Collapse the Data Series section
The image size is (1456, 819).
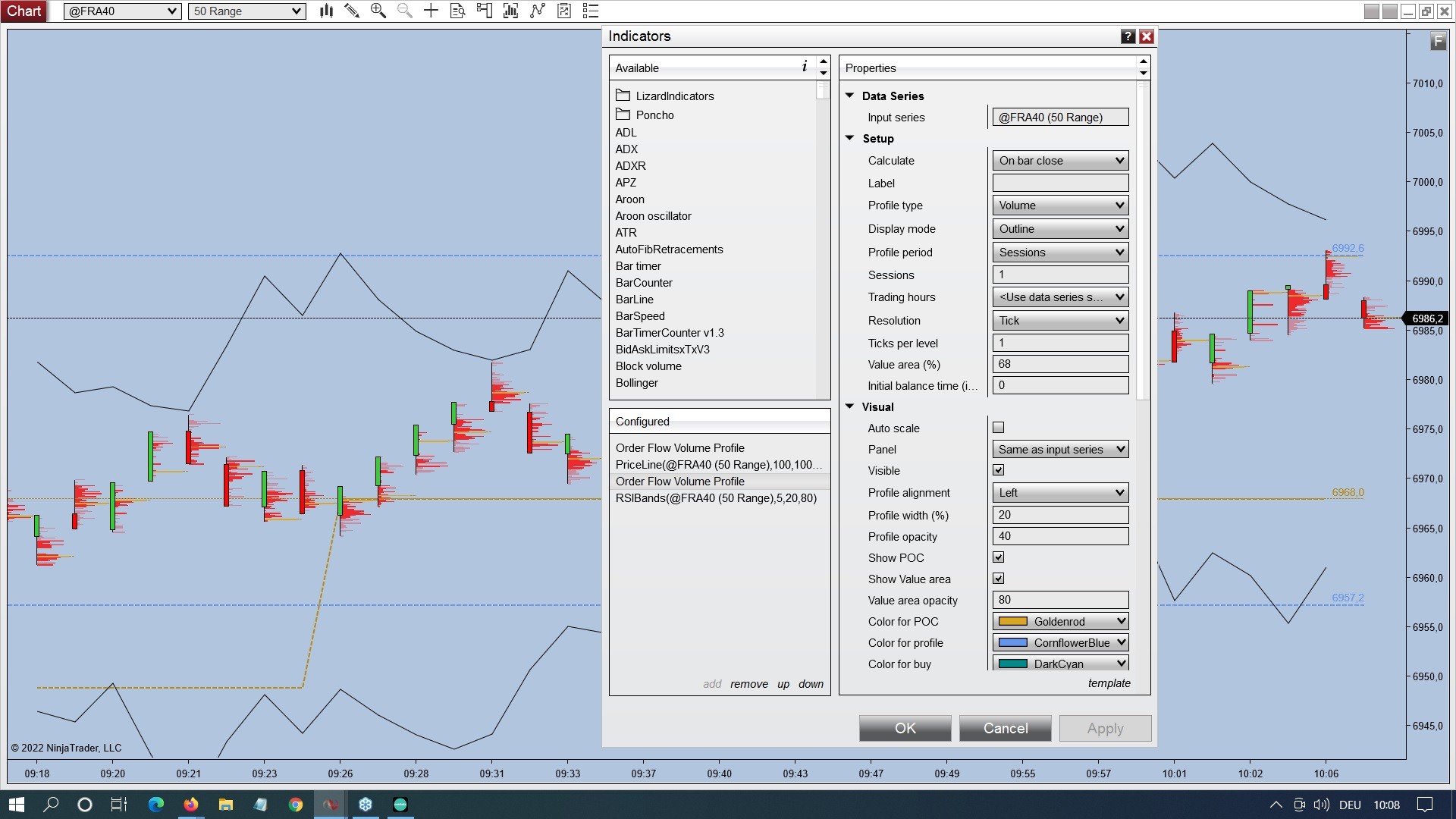[x=849, y=96]
